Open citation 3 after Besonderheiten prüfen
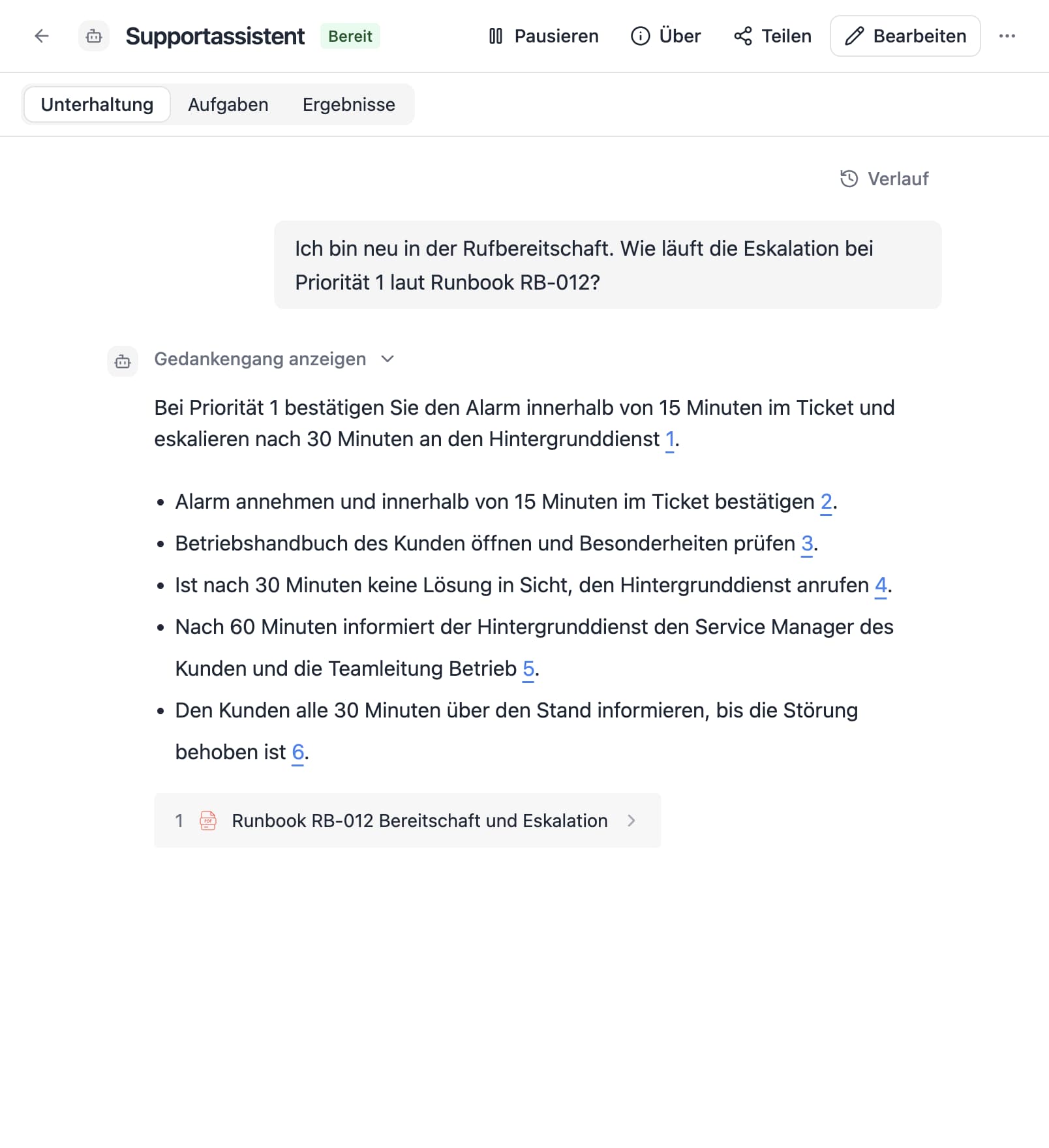This screenshot has height=1148, width=1049. [x=807, y=544]
